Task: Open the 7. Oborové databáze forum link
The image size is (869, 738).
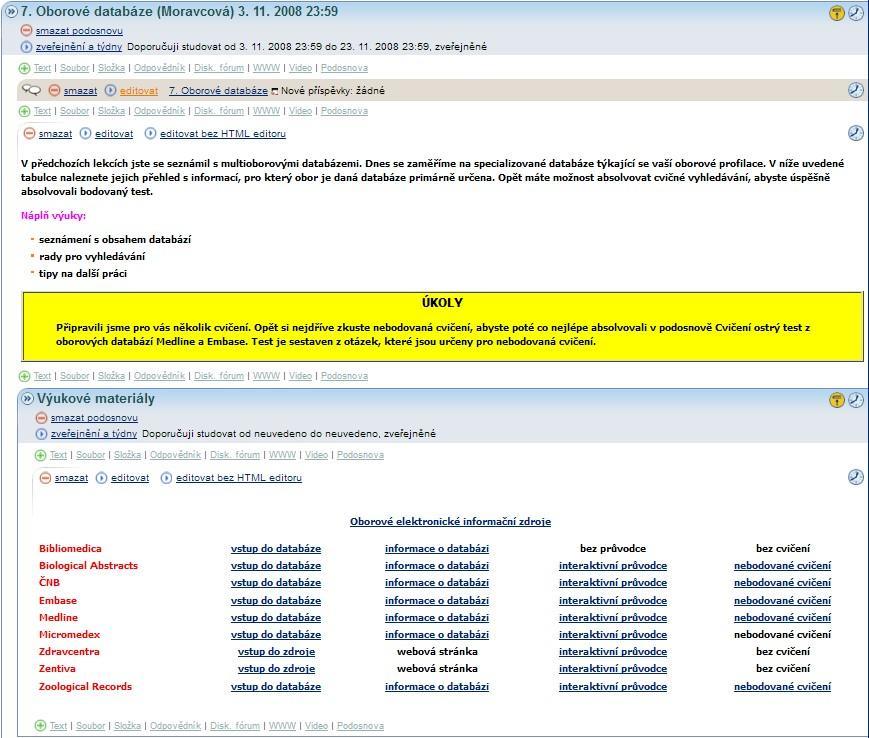Action: (218, 90)
